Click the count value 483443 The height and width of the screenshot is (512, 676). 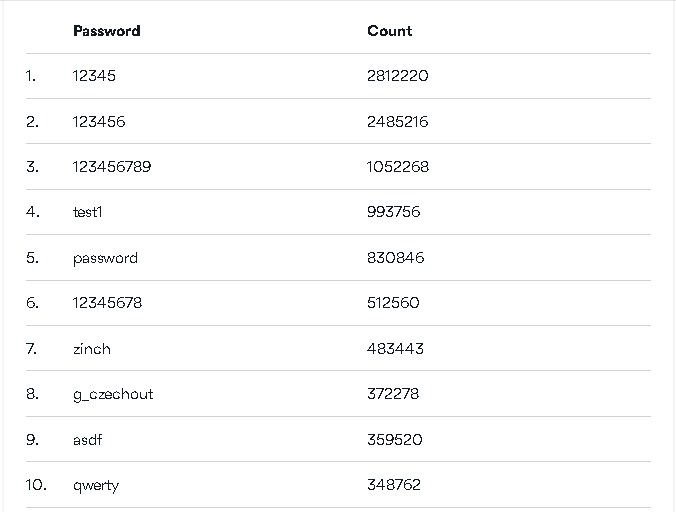click(x=395, y=349)
